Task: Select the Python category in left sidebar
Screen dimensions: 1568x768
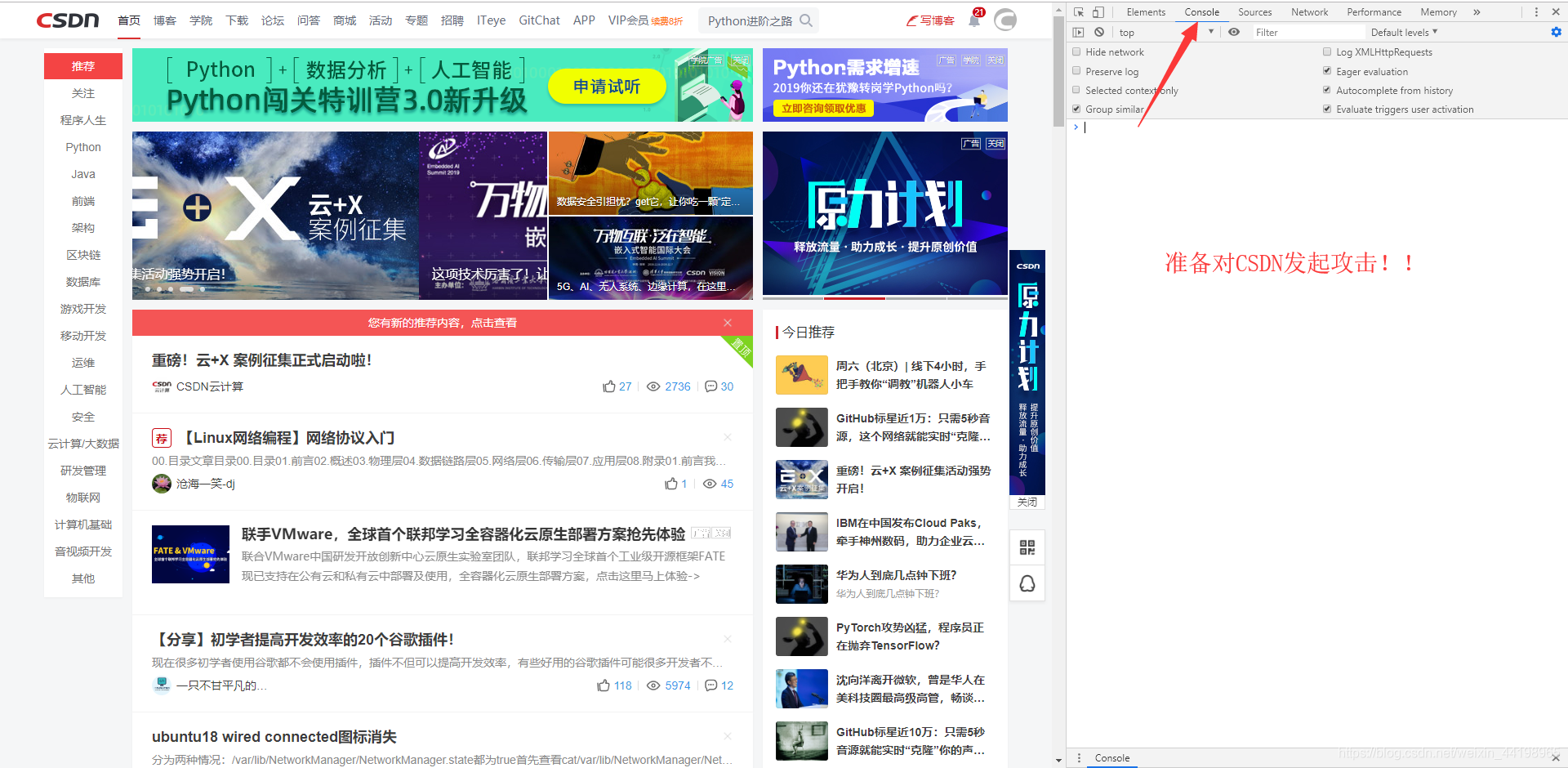Action: click(x=83, y=147)
